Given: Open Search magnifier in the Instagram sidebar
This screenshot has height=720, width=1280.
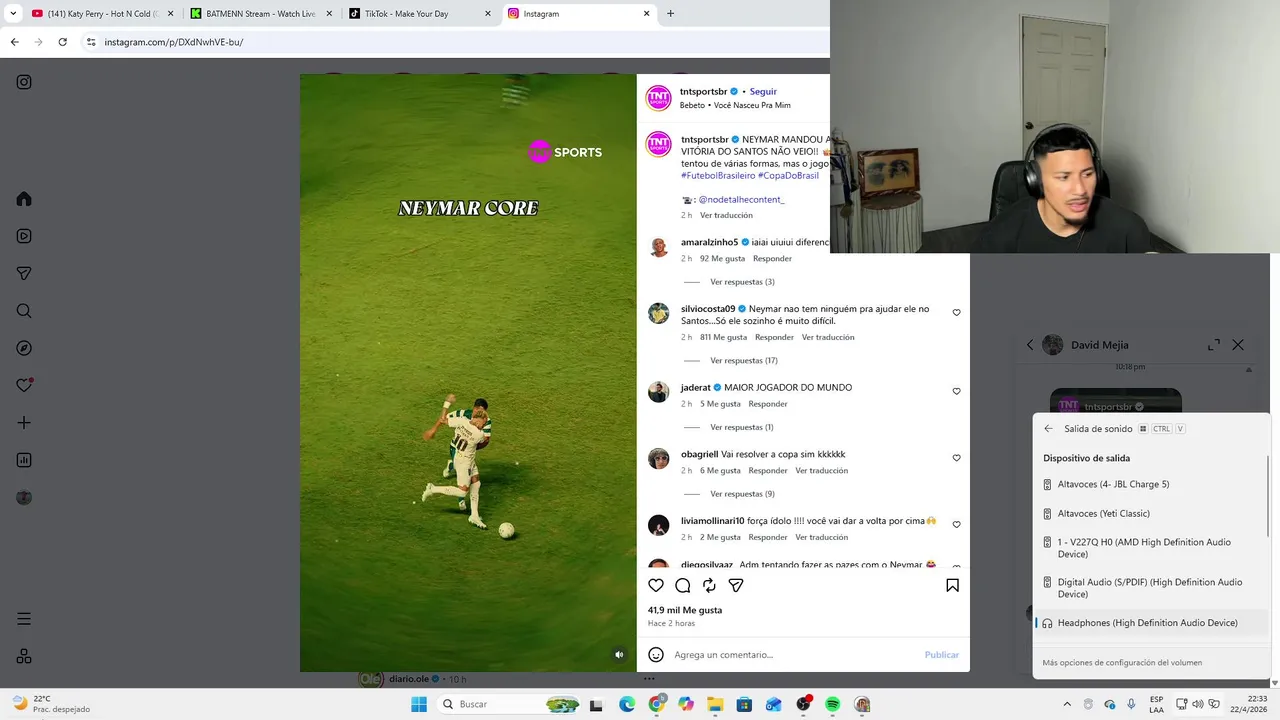Looking at the screenshot, I should pyautogui.click(x=24, y=311).
